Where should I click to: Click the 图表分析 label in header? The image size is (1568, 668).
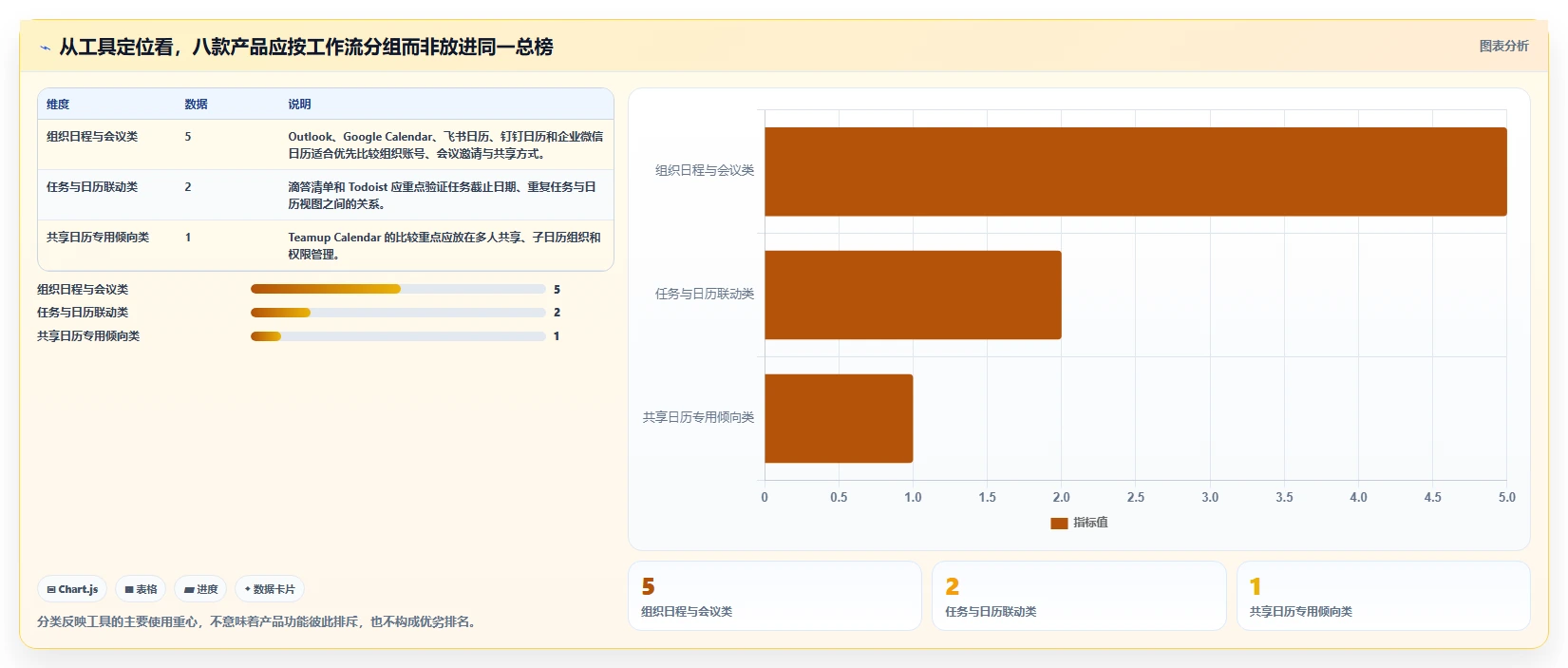(x=1503, y=46)
